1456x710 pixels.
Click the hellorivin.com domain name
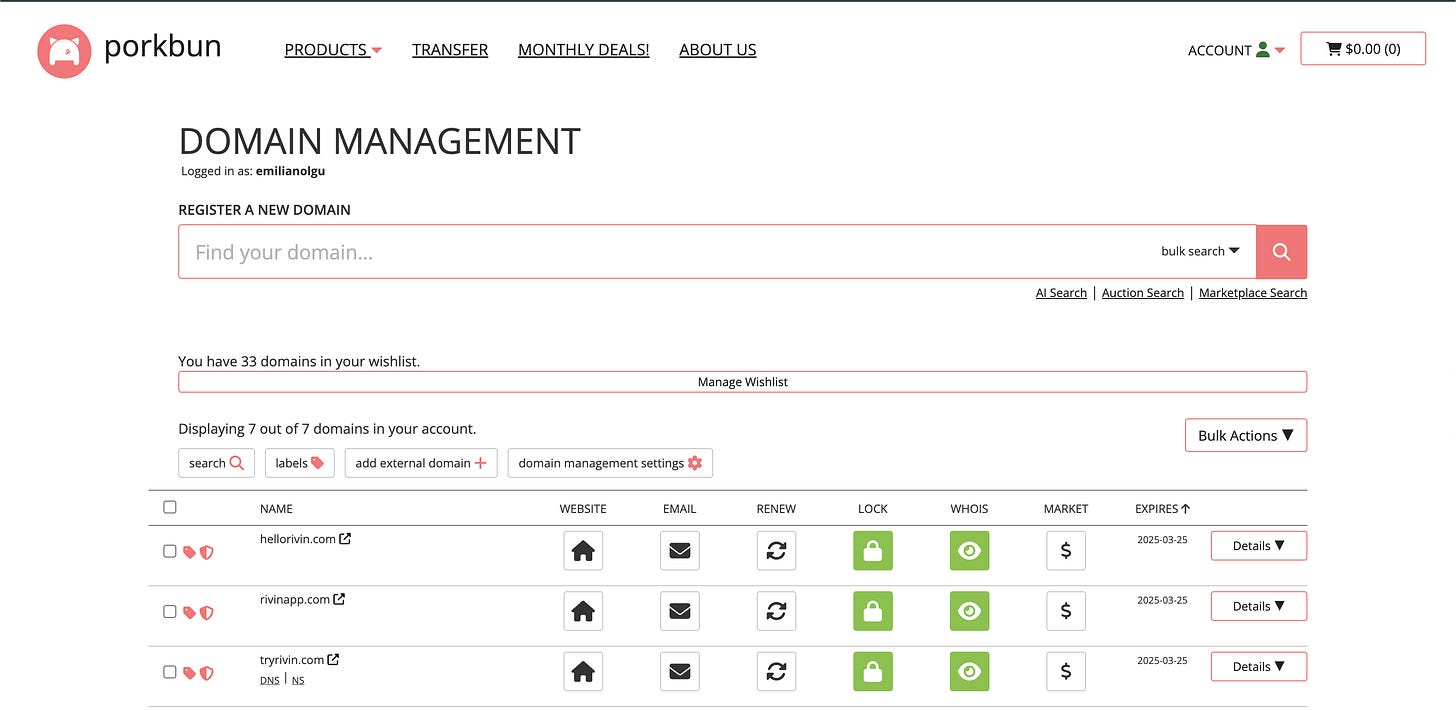[x=297, y=538]
